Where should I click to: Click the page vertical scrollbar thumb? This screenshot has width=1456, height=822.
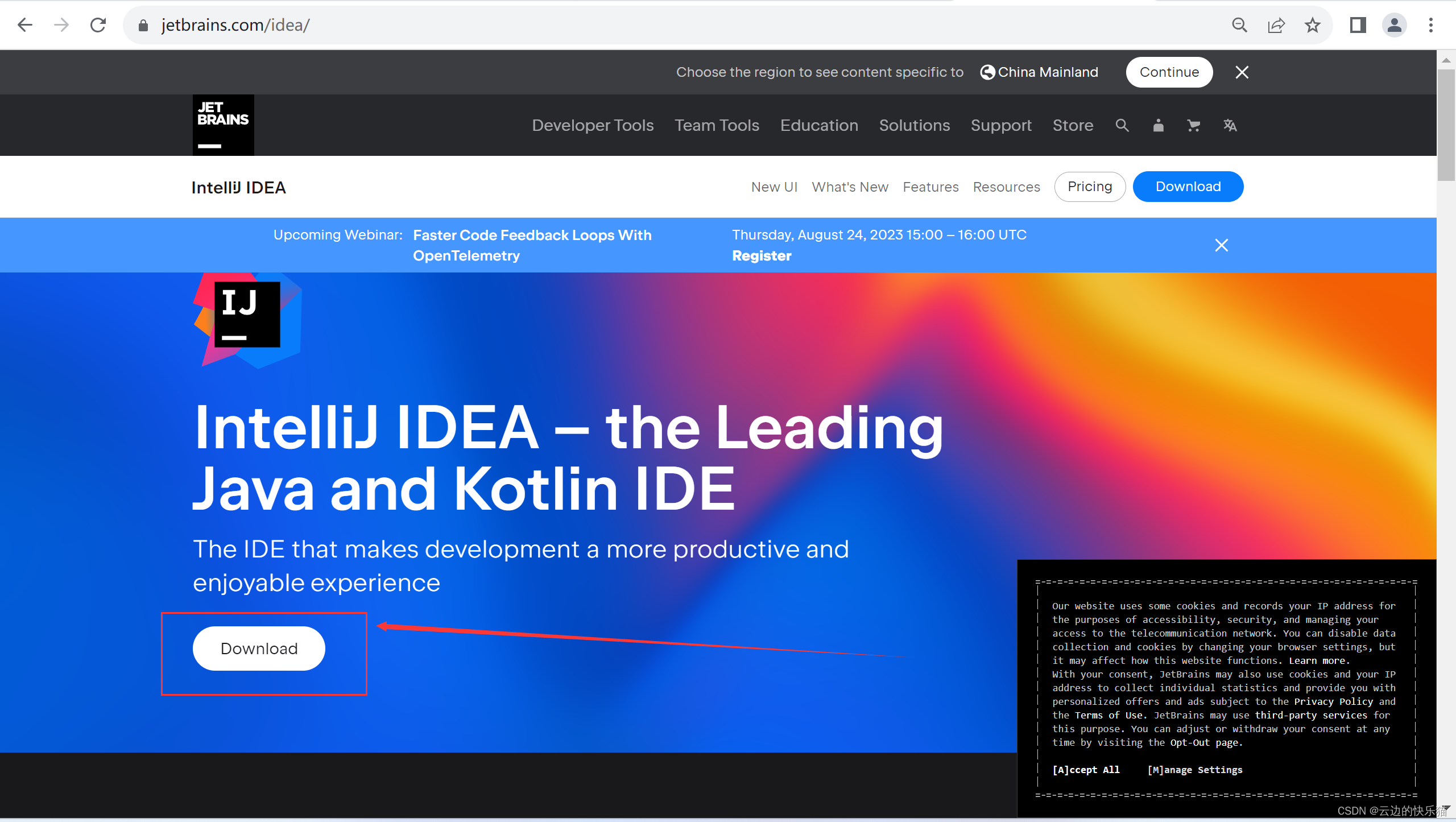click(x=1446, y=125)
